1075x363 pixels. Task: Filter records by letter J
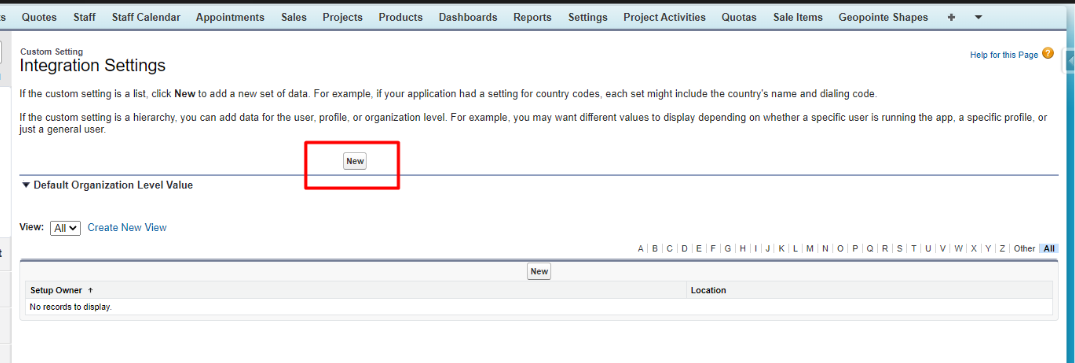point(768,248)
